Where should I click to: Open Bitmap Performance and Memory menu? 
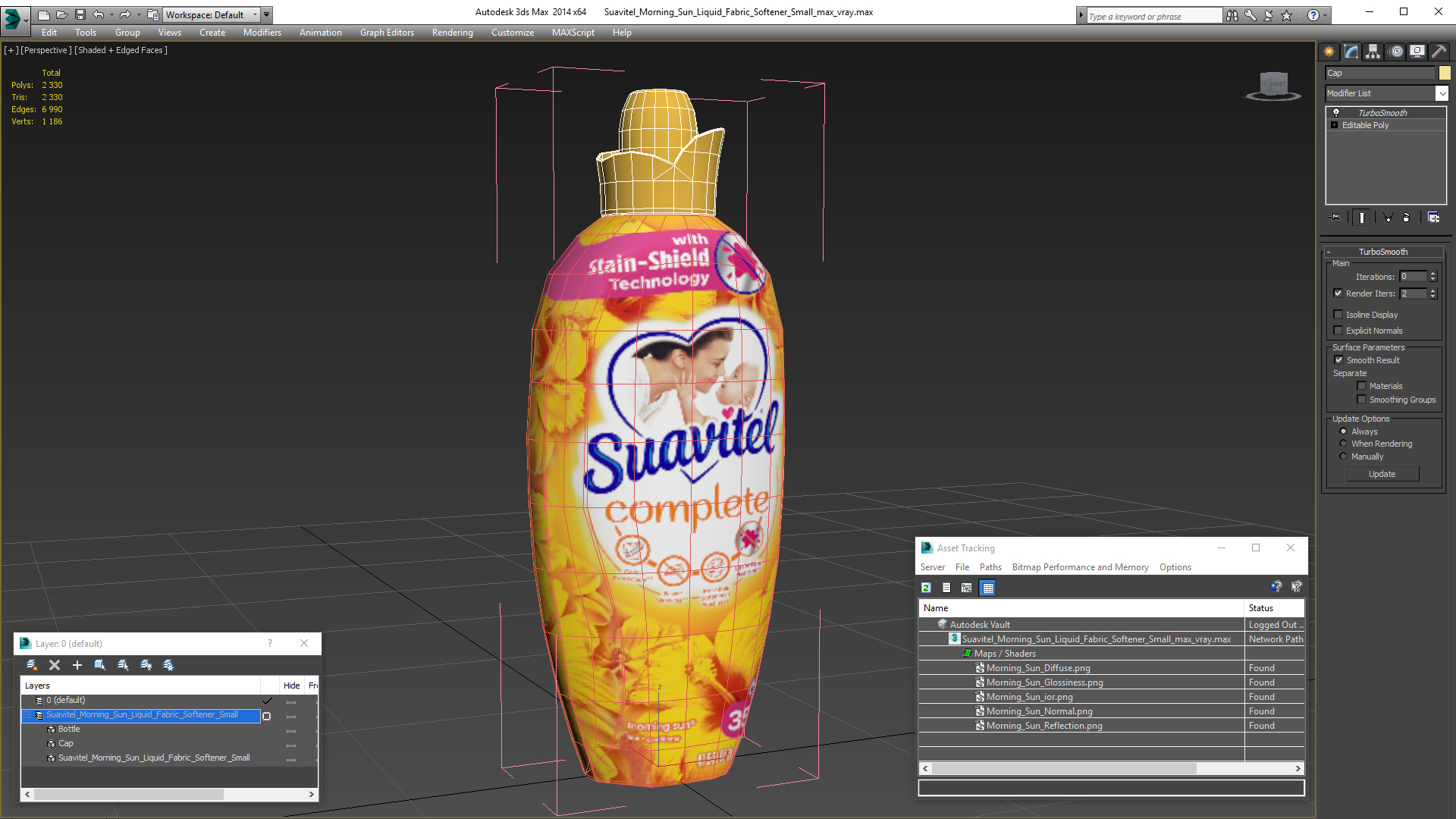click(x=1080, y=567)
